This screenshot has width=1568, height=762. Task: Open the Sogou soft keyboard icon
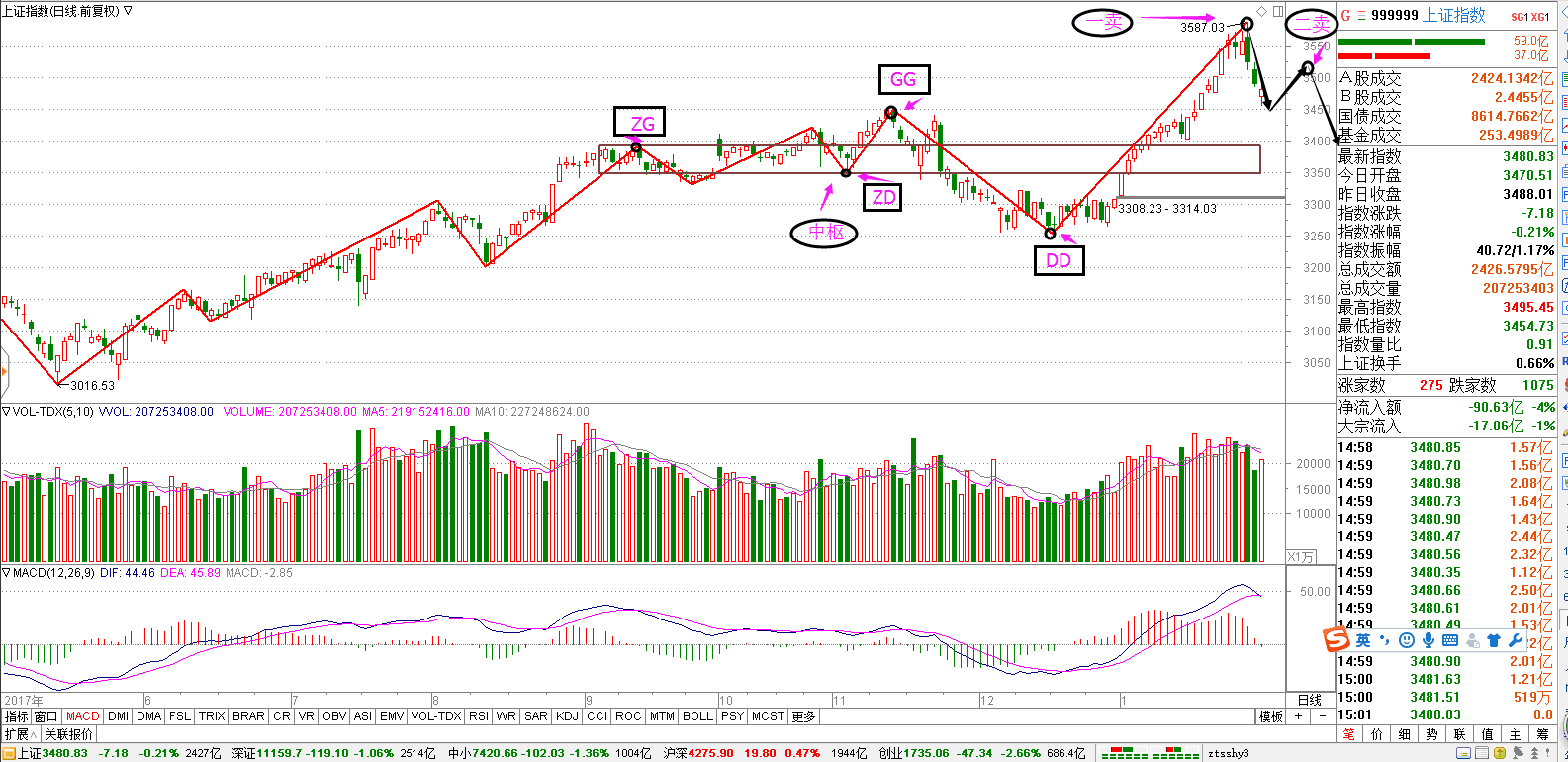click(x=1450, y=640)
